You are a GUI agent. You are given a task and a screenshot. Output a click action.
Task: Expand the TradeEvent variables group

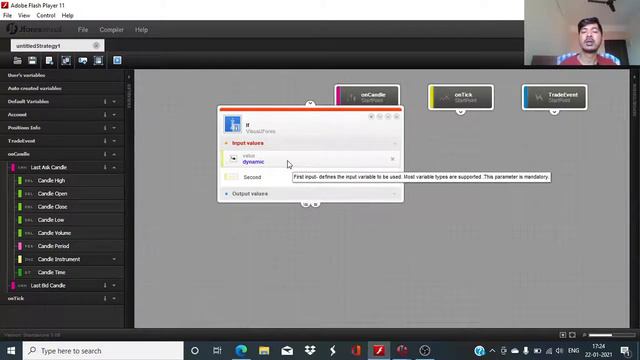click(114, 141)
